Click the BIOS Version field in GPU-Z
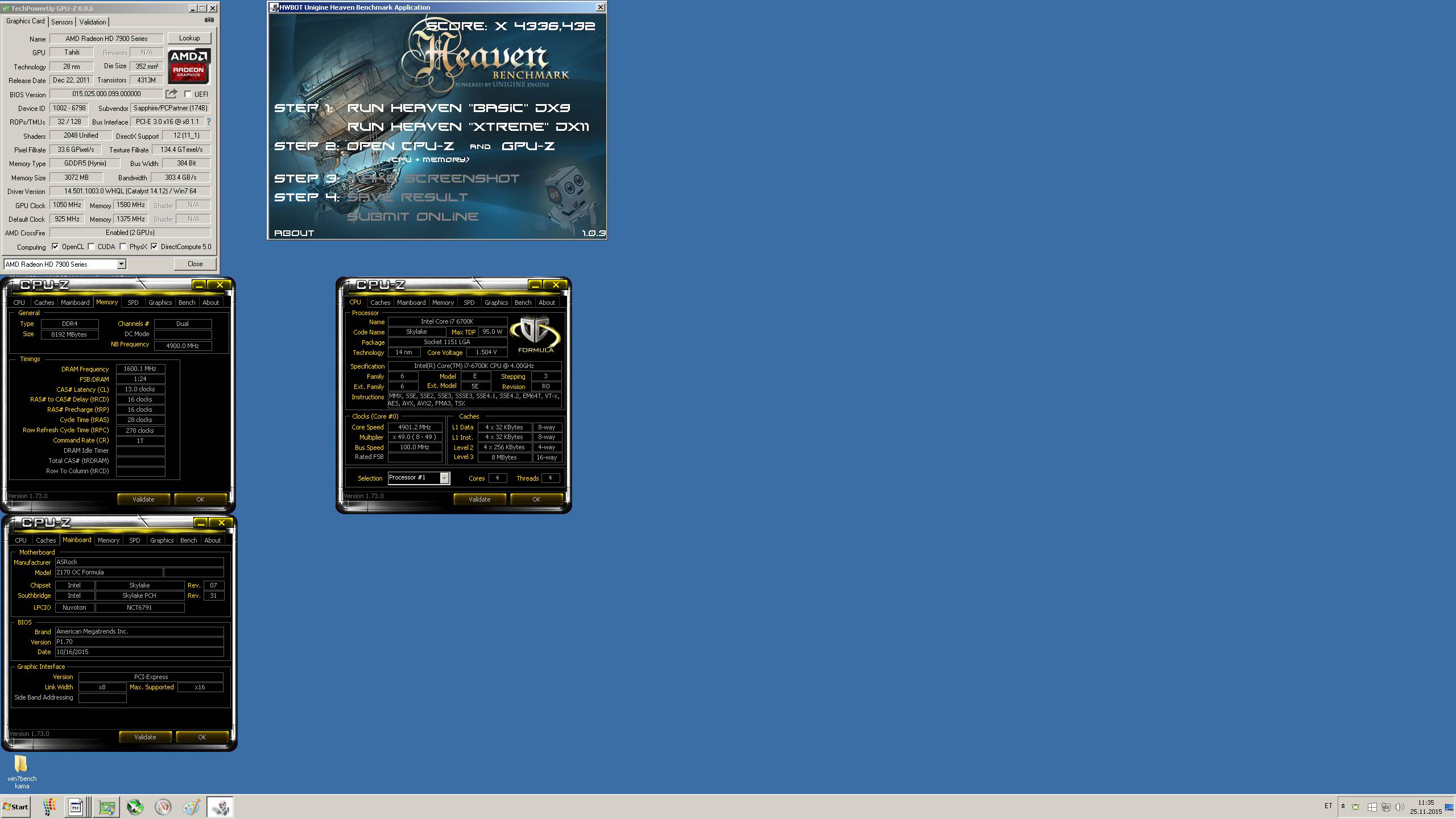This screenshot has height=819, width=1456. click(x=106, y=94)
